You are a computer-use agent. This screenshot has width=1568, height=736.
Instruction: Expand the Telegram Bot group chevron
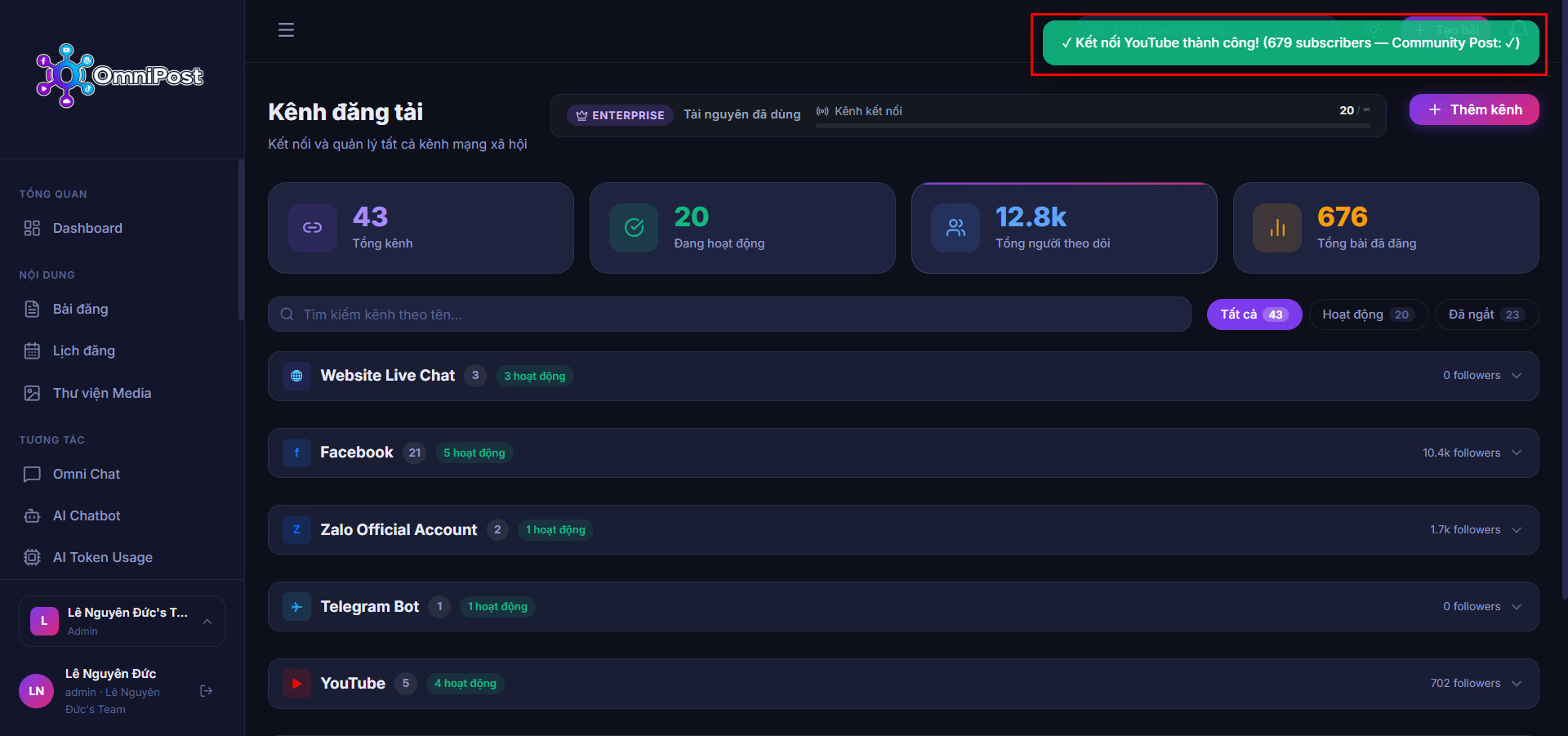click(x=1517, y=606)
